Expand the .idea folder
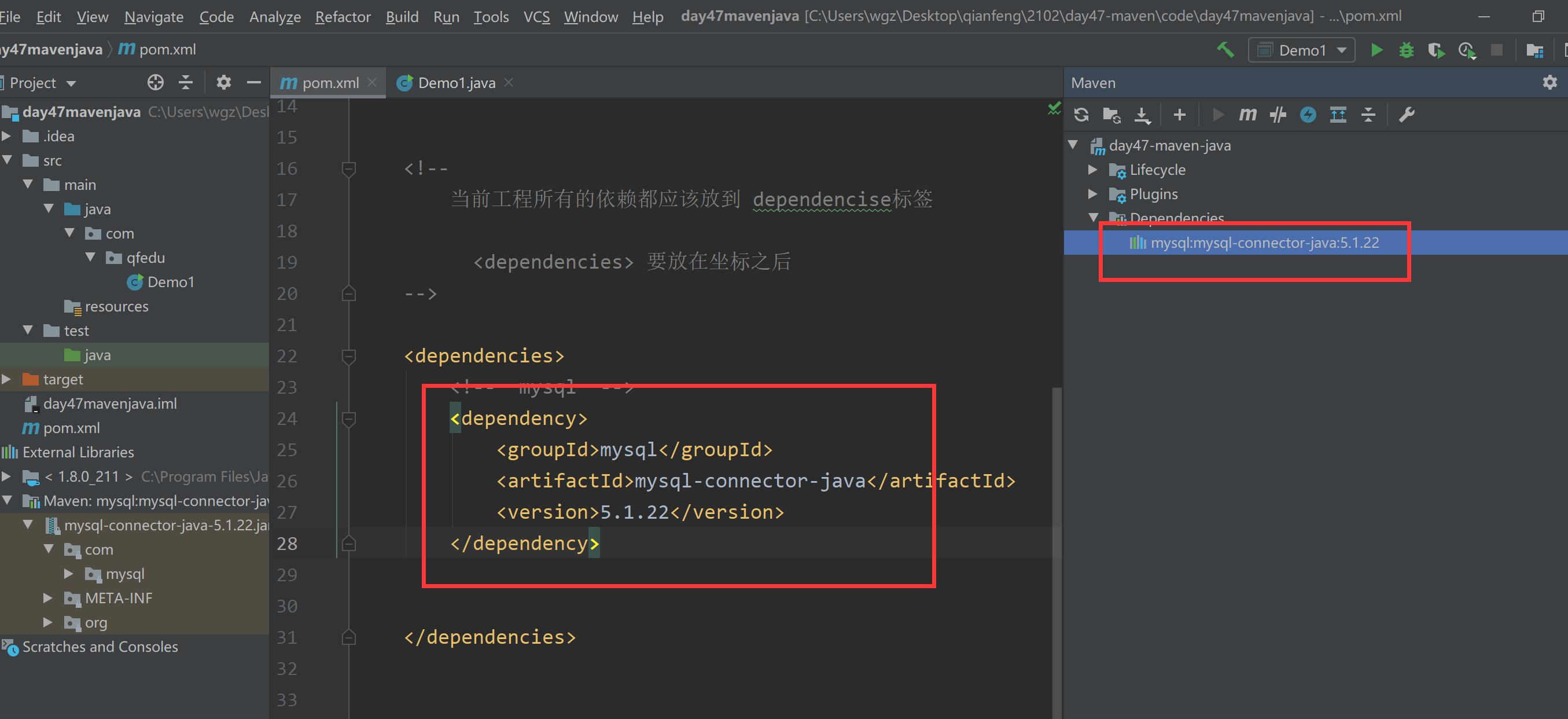The height and width of the screenshot is (719, 1568). [x=7, y=136]
